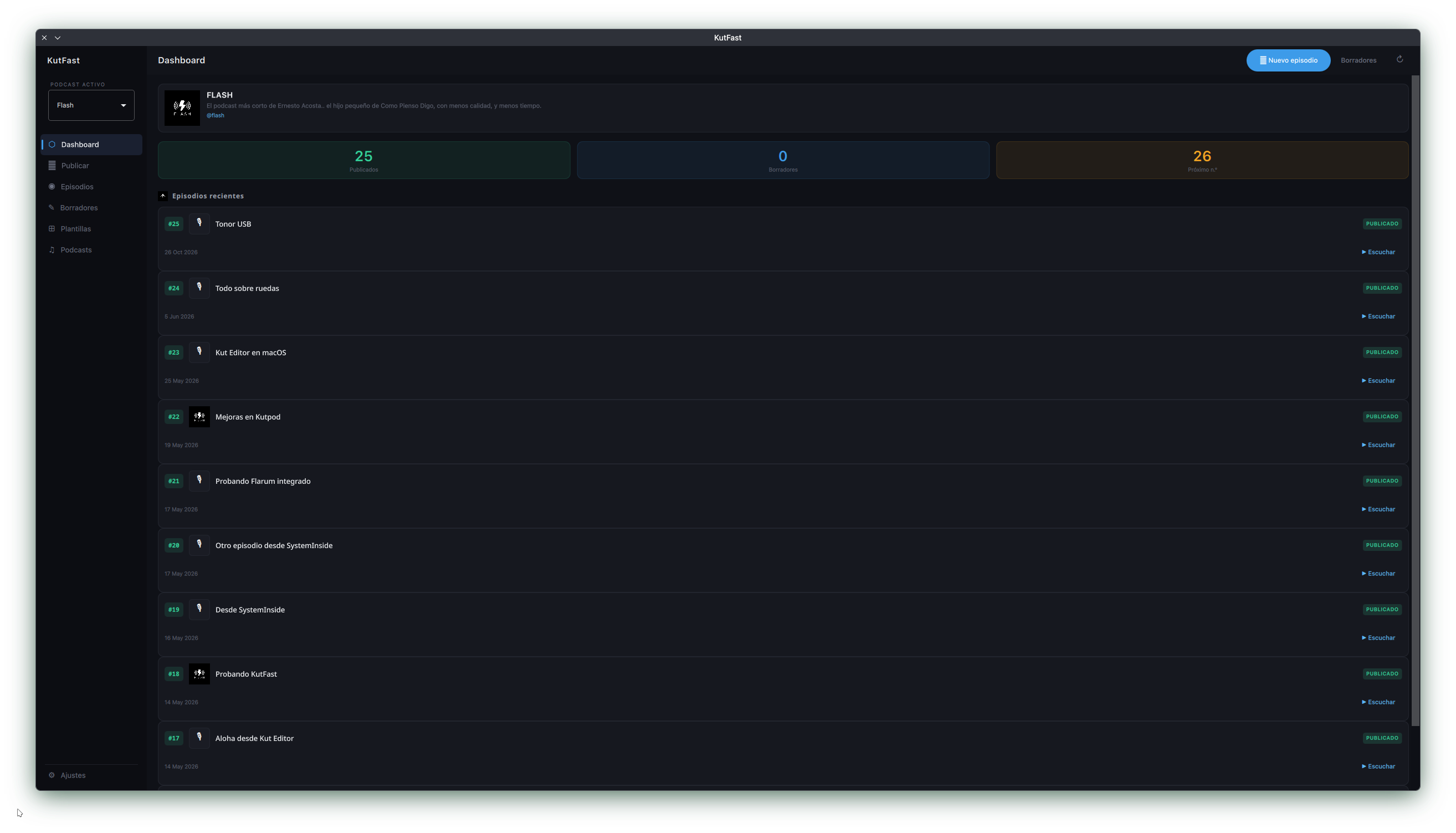Click the refresh icon in header
Screen dimensions: 1456x833
click(1399, 59)
